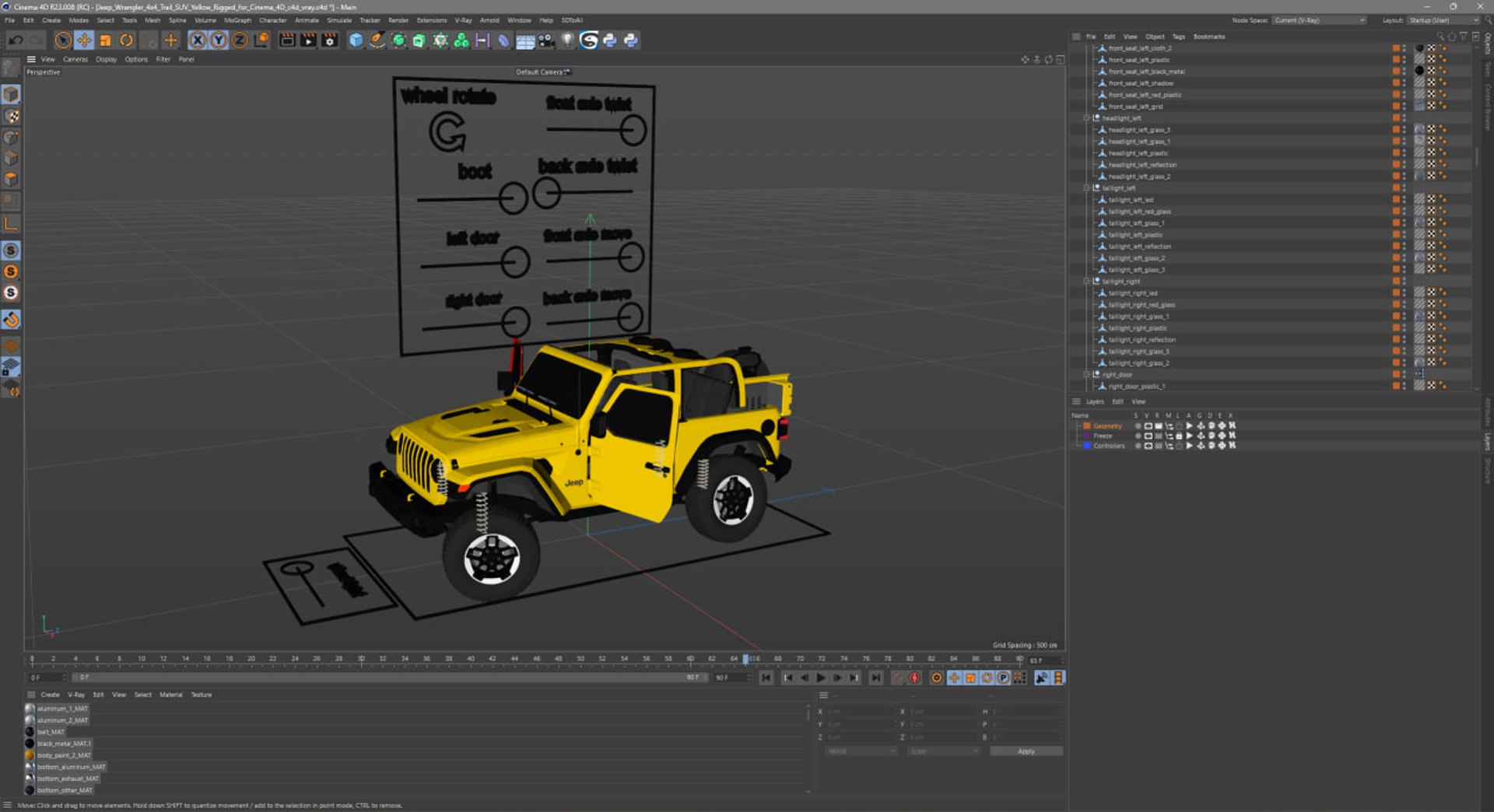Viewport: 1494px width, 812px height.
Task: Click the Undo arrow icon
Action: (x=16, y=40)
